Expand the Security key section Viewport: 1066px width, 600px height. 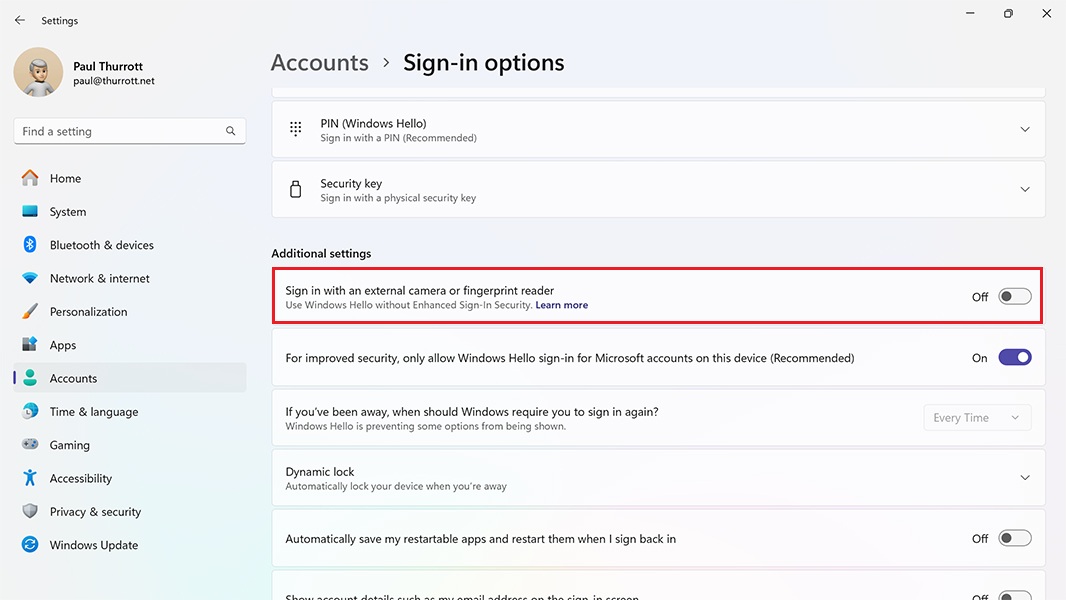click(1024, 190)
